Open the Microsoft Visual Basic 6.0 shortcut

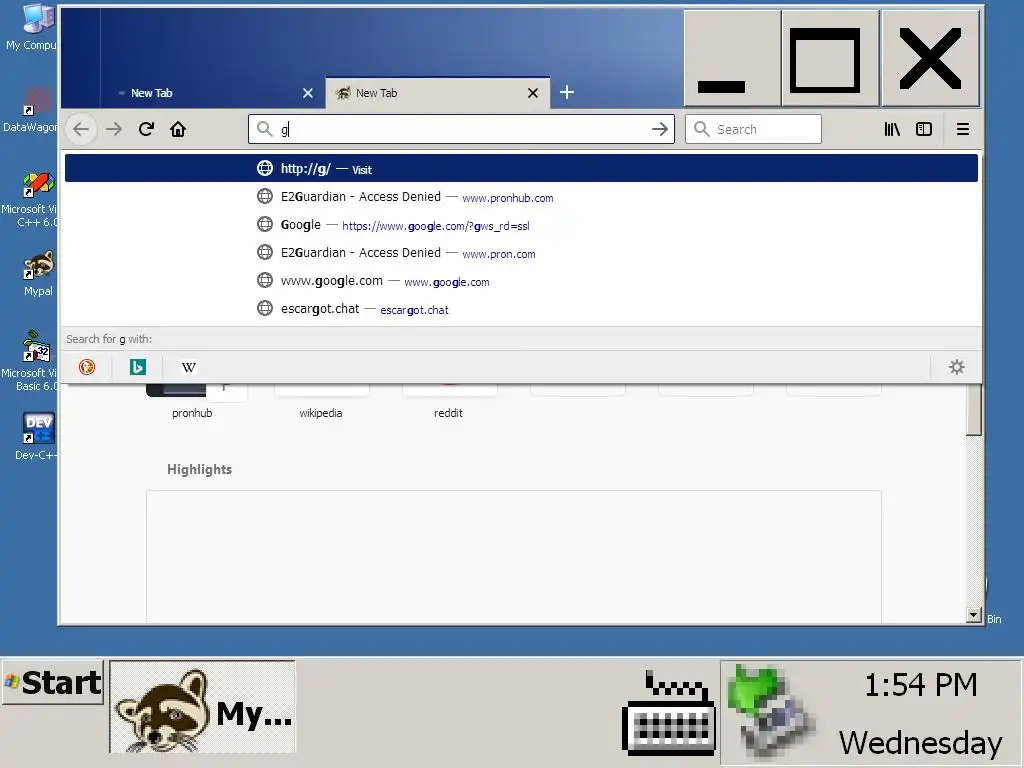pos(29,361)
